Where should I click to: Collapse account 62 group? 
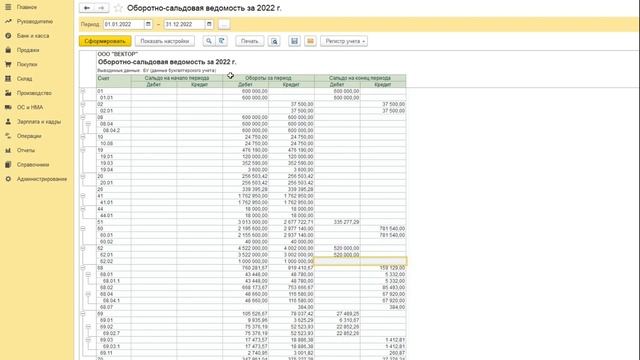[x=83, y=248]
